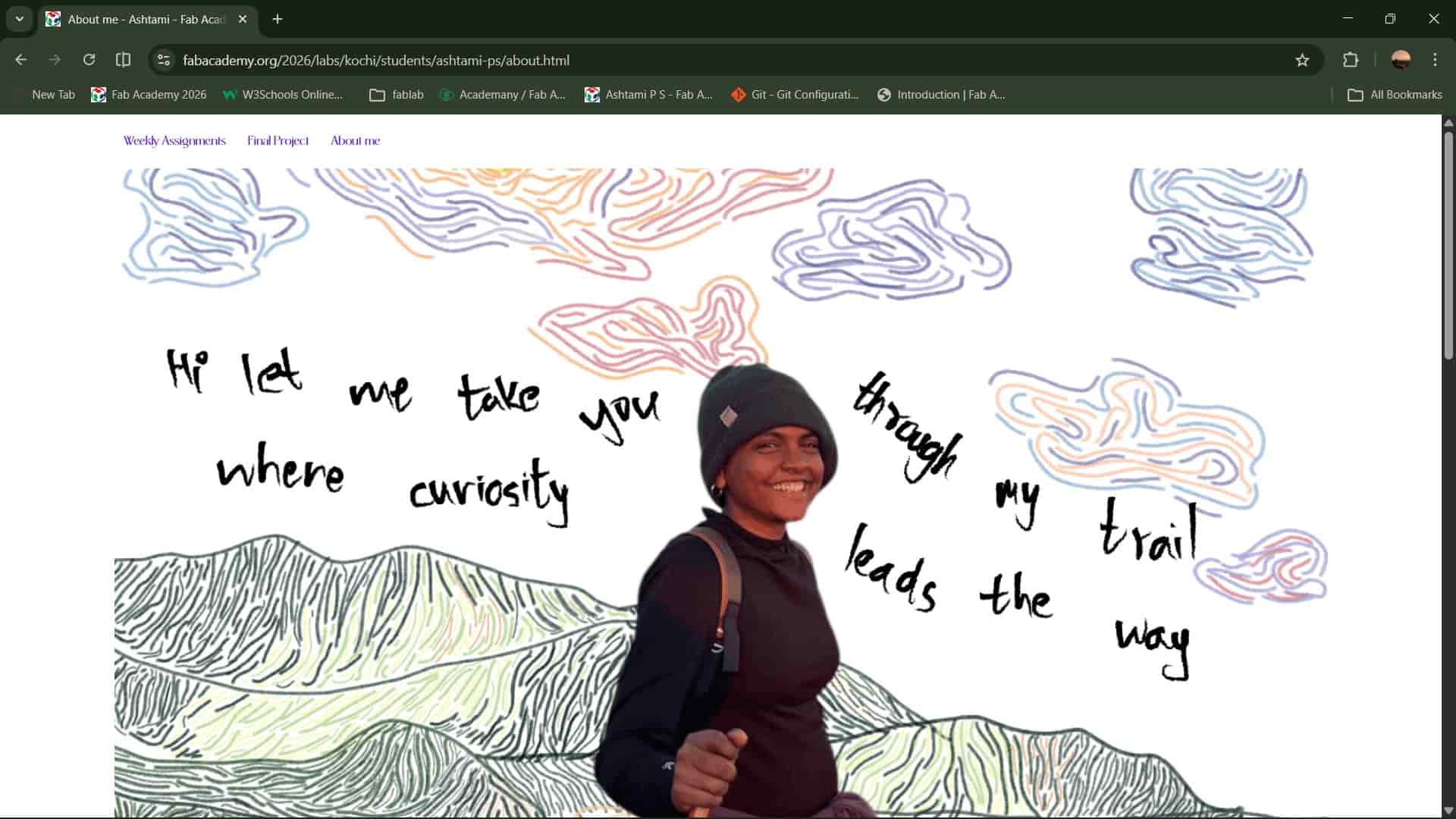Open the W3Schools Online bookmark
Screen dimensions: 1456x819
[283, 95]
